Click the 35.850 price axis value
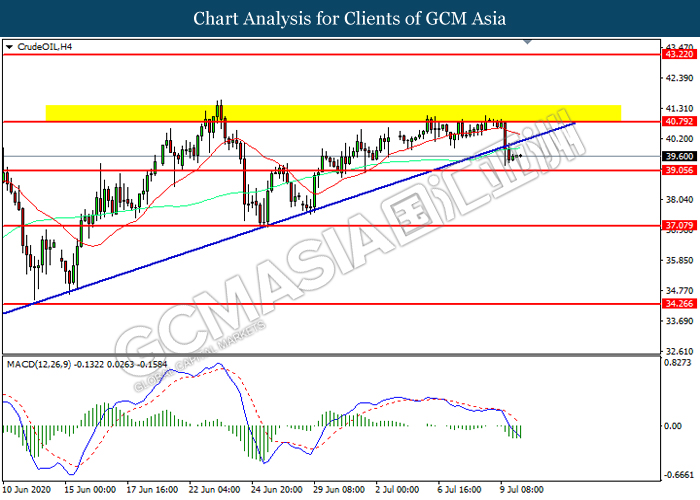 coord(679,260)
